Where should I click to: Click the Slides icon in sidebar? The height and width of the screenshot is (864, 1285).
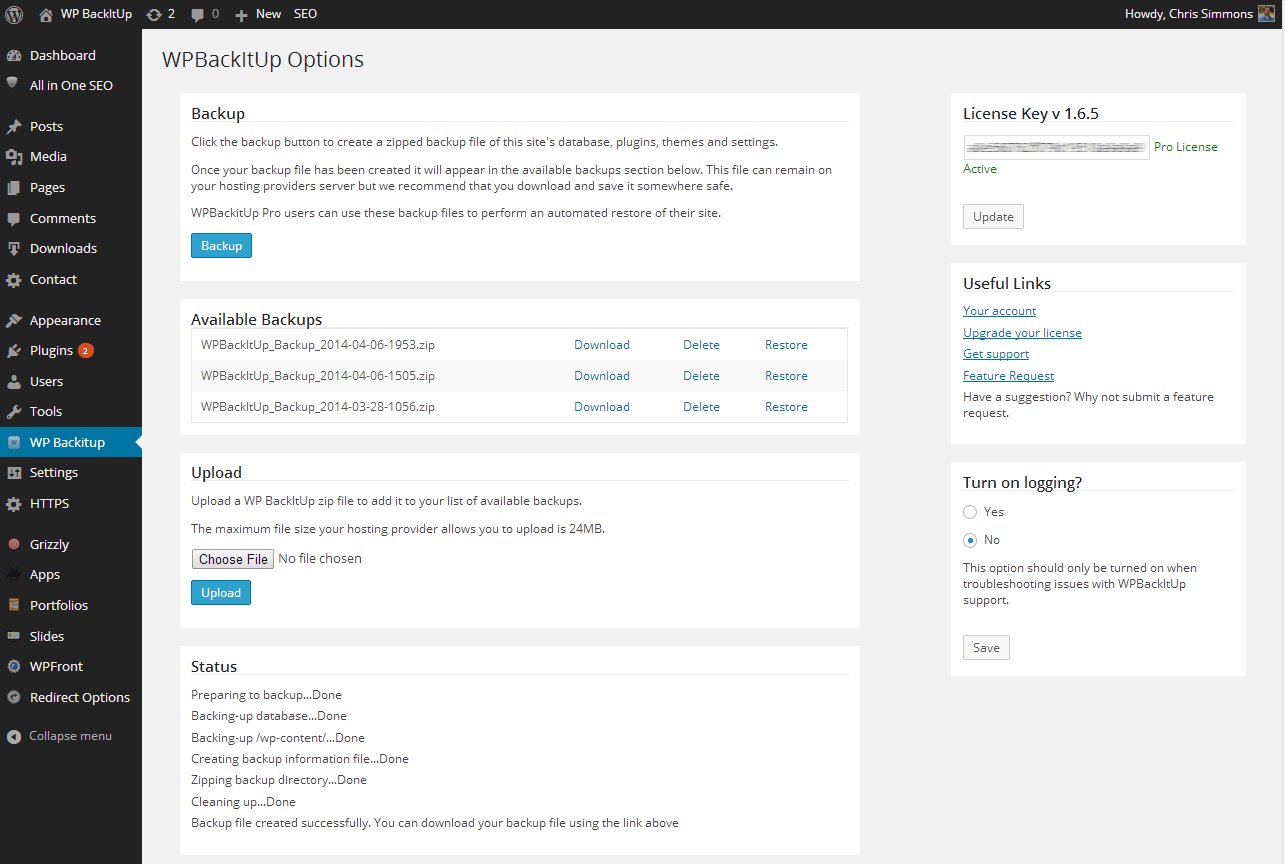click(14, 636)
